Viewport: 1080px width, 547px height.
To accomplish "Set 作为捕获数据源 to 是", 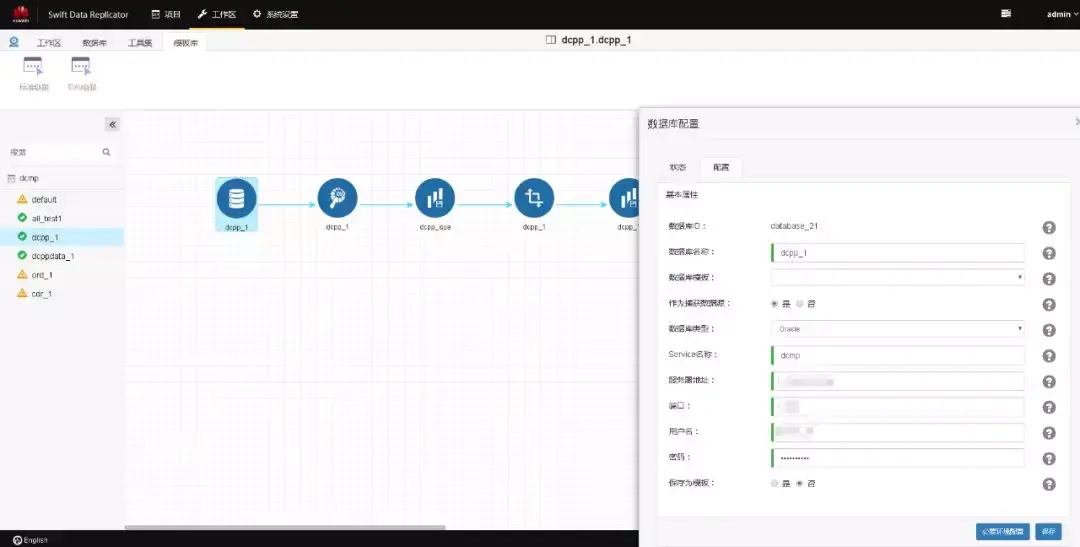I will click(x=775, y=303).
